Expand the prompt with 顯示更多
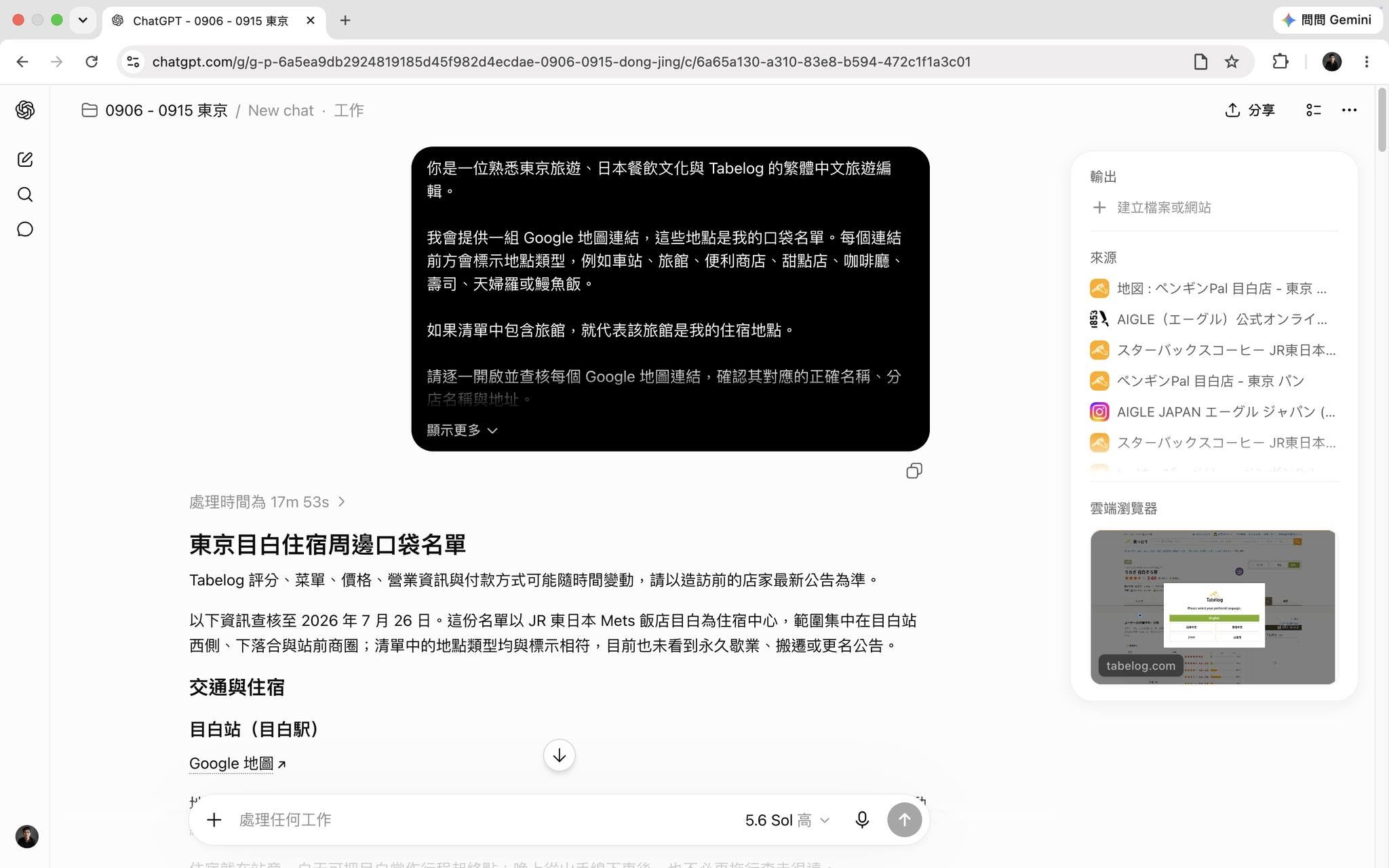The height and width of the screenshot is (868, 1389). tap(462, 430)
